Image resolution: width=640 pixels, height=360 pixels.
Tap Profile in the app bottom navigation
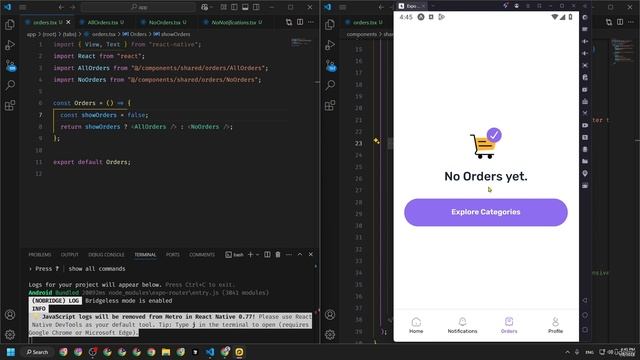(x=555, y=326)
